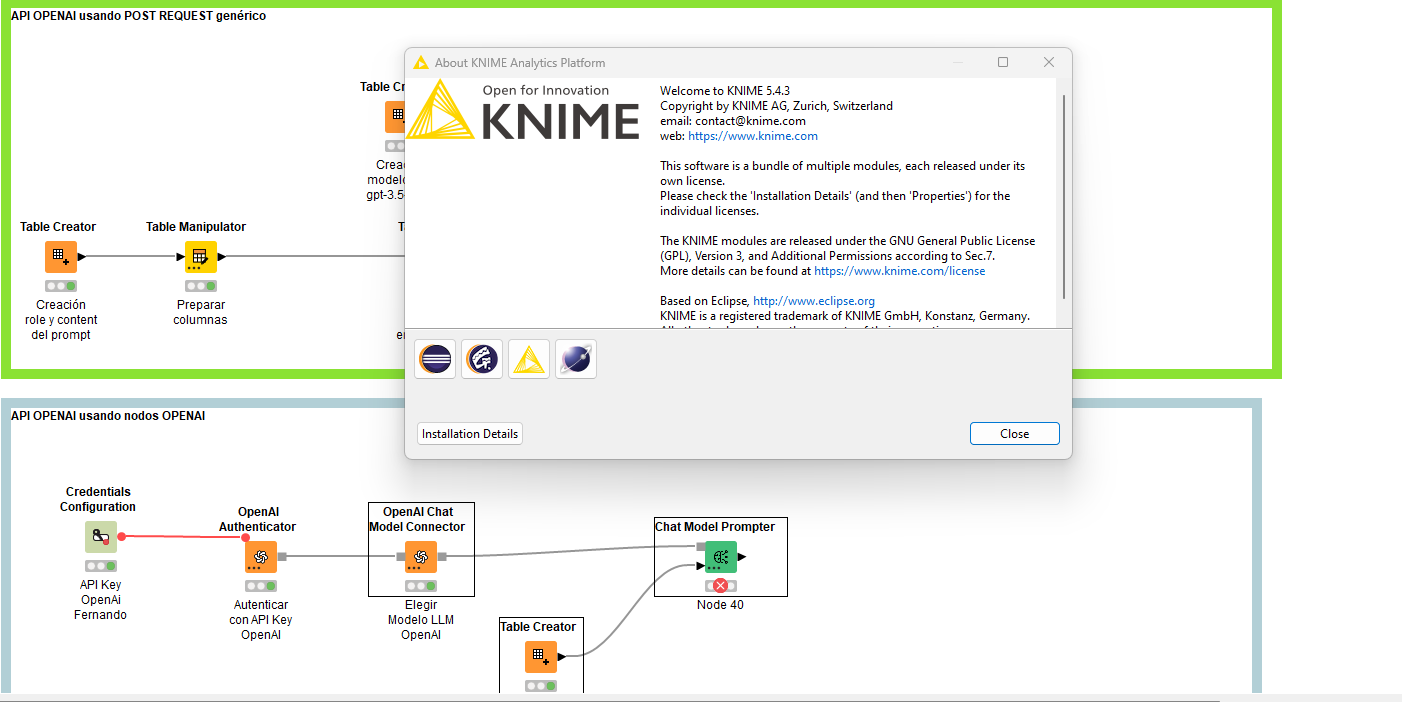Image resolution: width=1402 pixels, height=702 pixels.
Task: Click the blue orbiting sphere feature icon
Action: tap(576, 359)
